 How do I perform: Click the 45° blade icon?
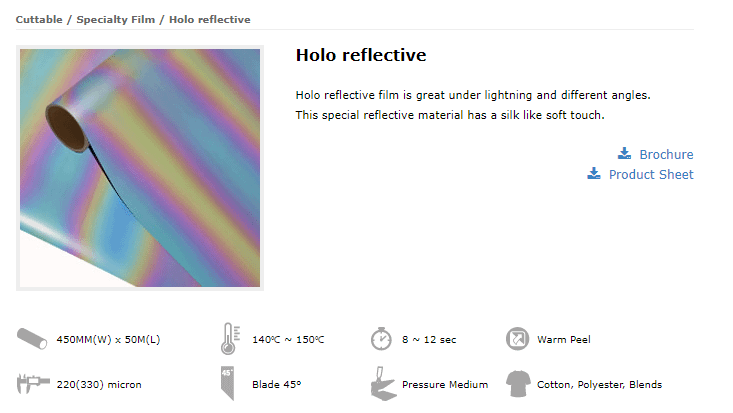pos(228,384)
